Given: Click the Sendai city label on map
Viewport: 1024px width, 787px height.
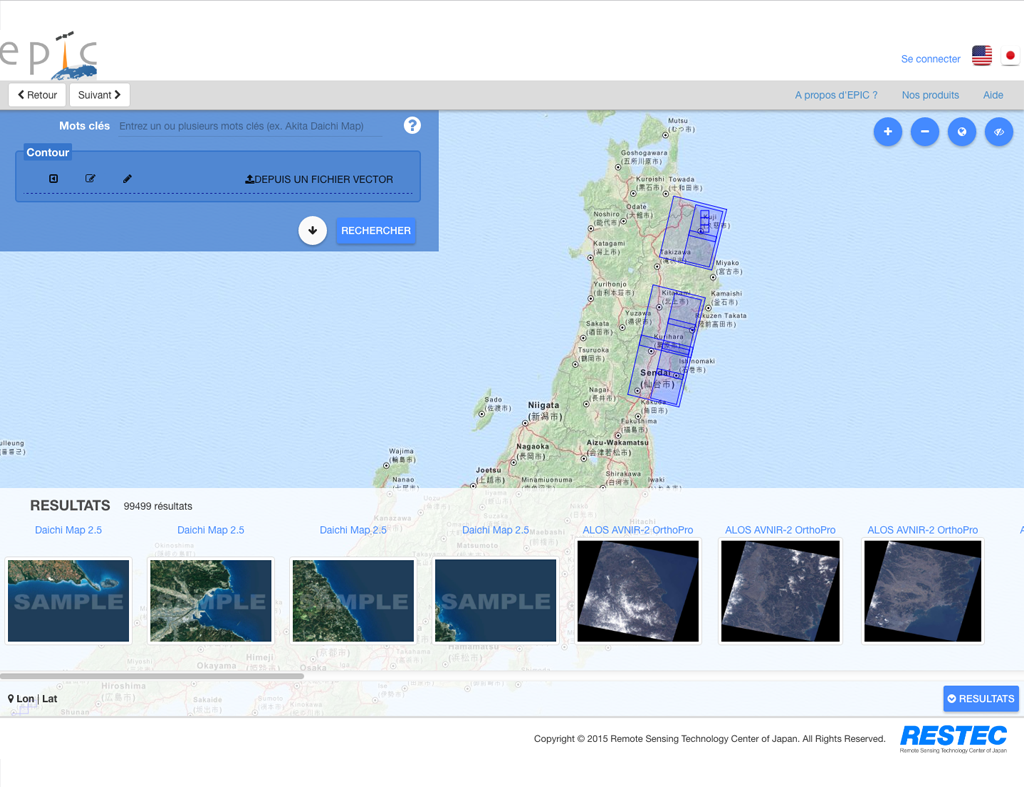Looking at the screenshot, I should click(x=658, y=378).
